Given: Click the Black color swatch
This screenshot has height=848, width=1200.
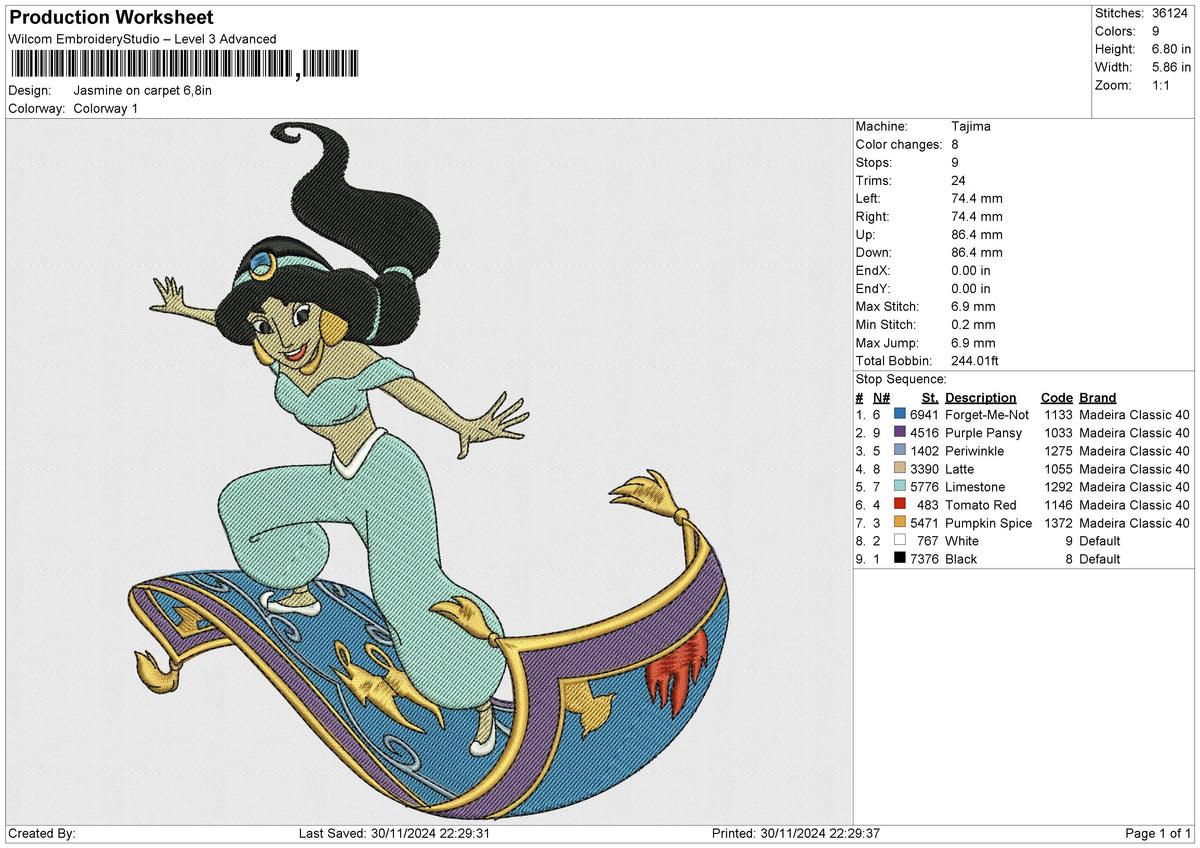Looking at the screenshot, I should click(x=899, y=558).
